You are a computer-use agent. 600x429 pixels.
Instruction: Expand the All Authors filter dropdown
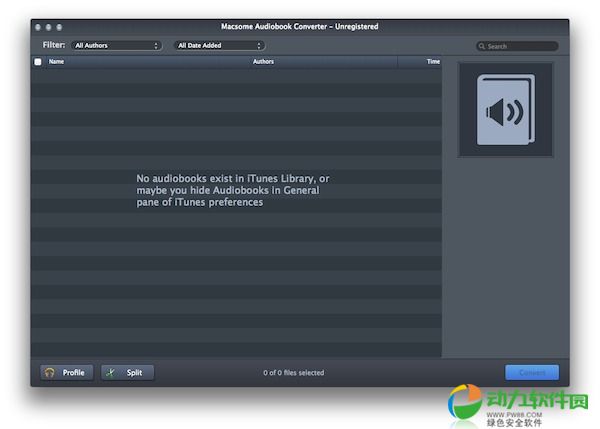pos(116,46)
